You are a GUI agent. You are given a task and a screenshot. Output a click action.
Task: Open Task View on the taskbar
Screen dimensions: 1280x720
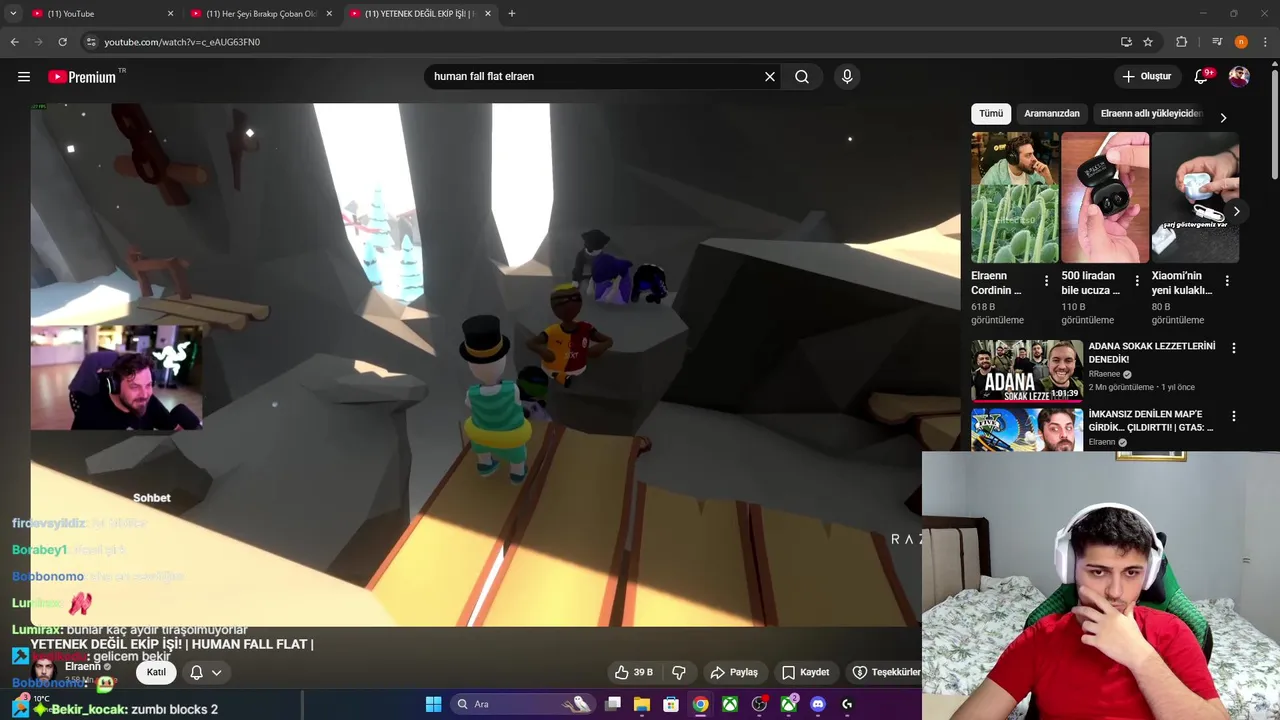pos(613,704)
